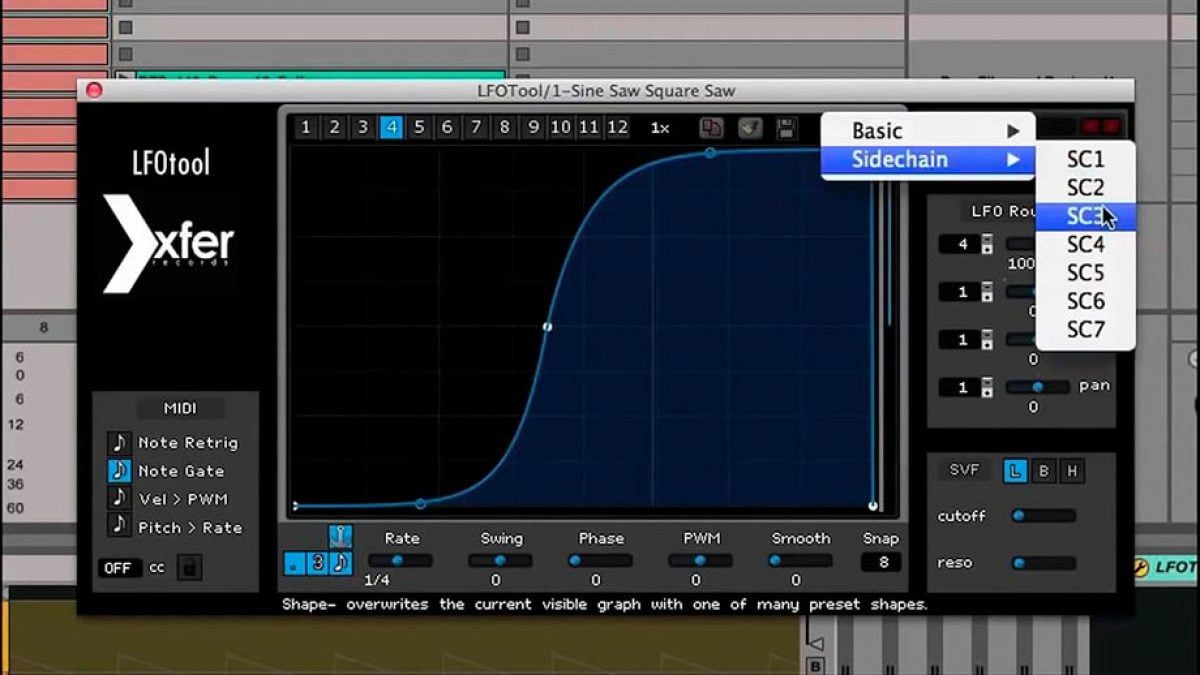
Task: Click the LFOtool device in the host track
Action: pyautogui.click(x=1167, y=567)
